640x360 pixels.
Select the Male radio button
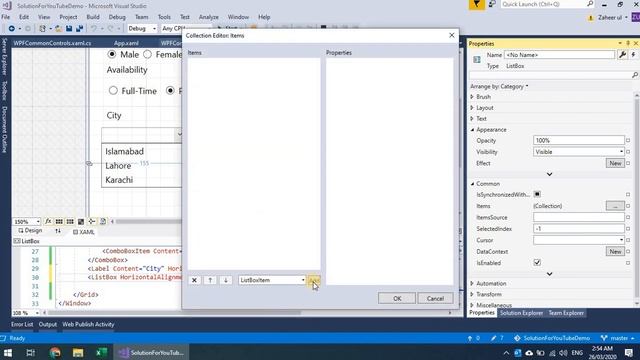pos(112,54)
